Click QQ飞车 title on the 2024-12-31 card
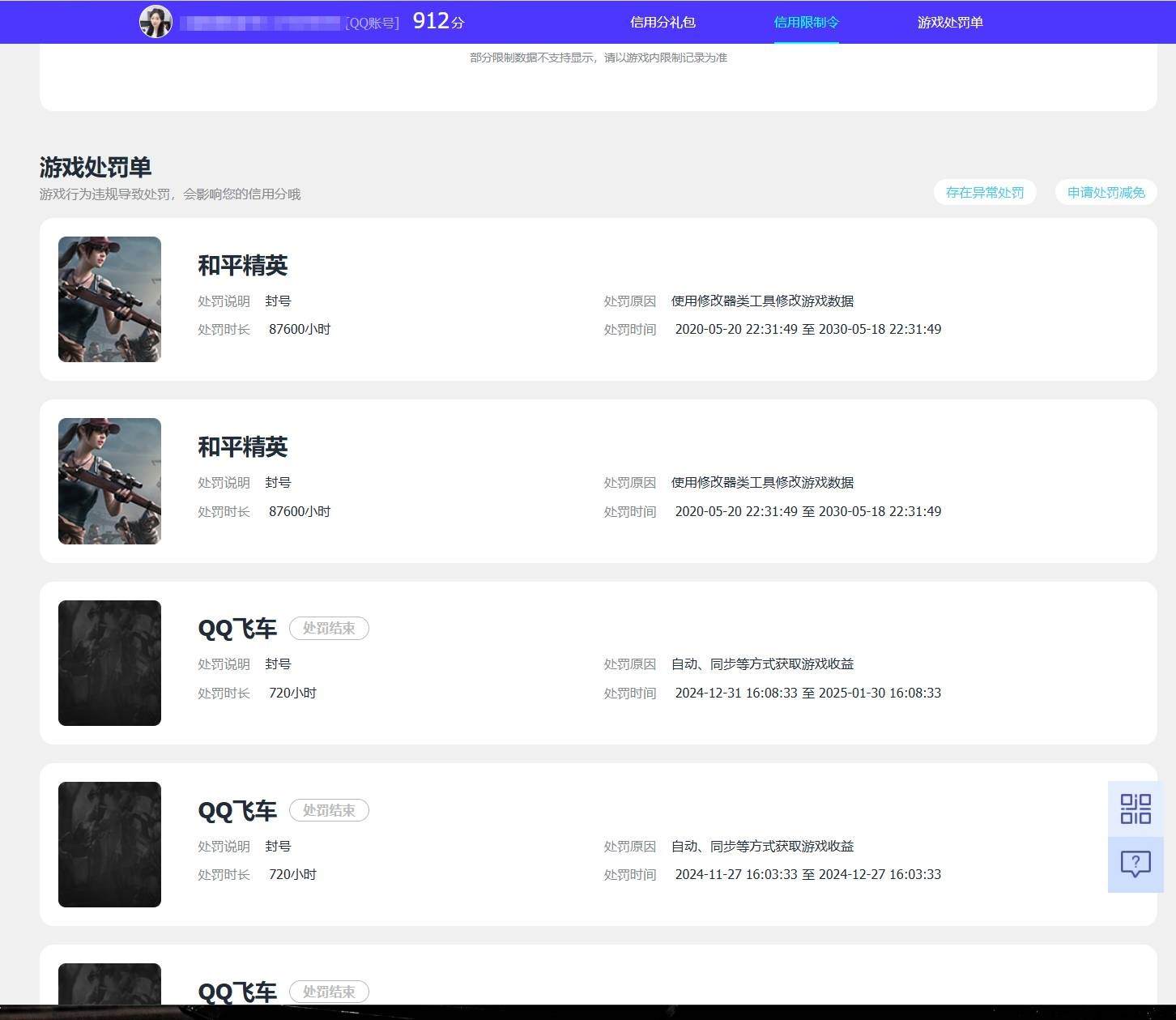Screen dimensions: 1176x1020 (237, 629)
